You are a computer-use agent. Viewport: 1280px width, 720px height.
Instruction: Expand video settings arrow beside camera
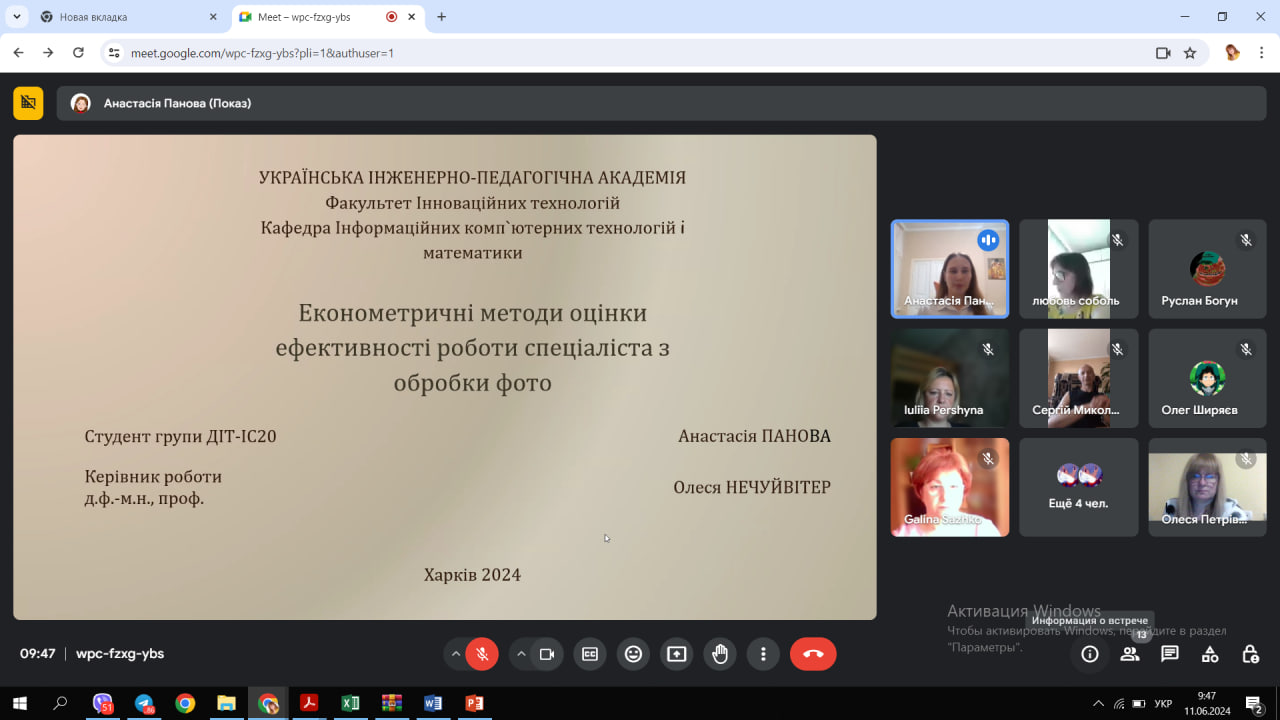point(521,654)
